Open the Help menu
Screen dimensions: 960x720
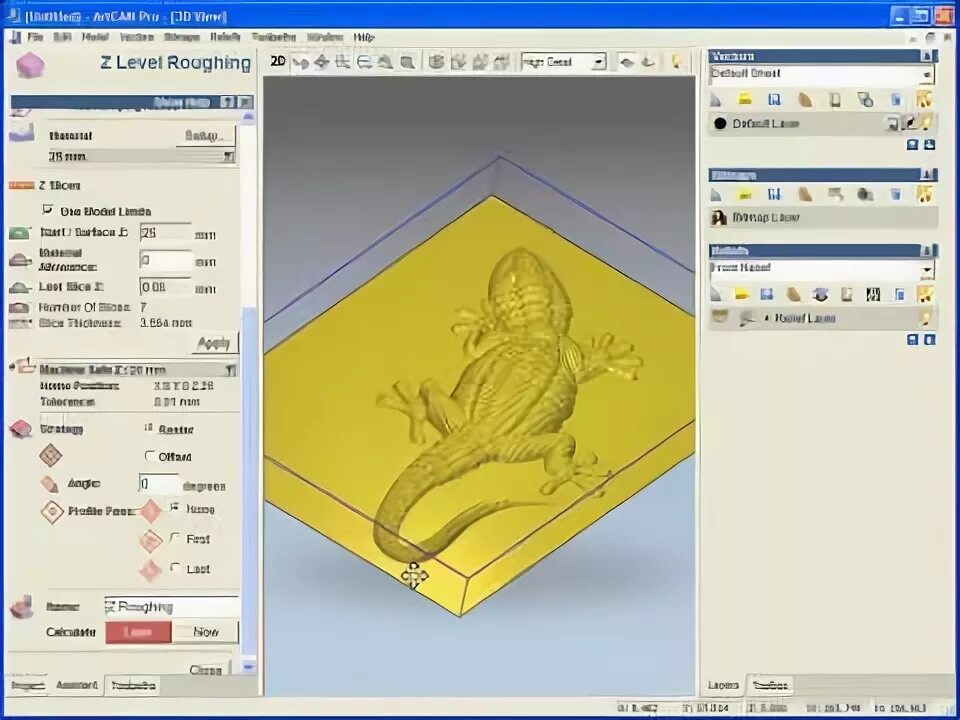pos(364,37)
